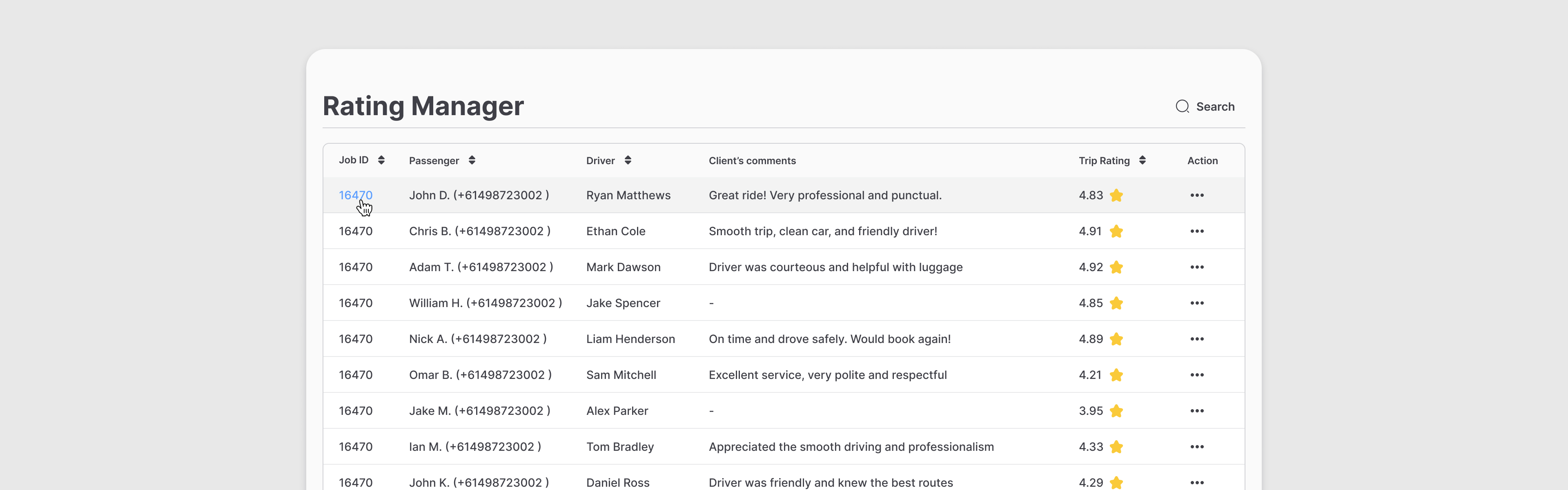Open action menu for Sam Mitchell row

coord(1197,375)
